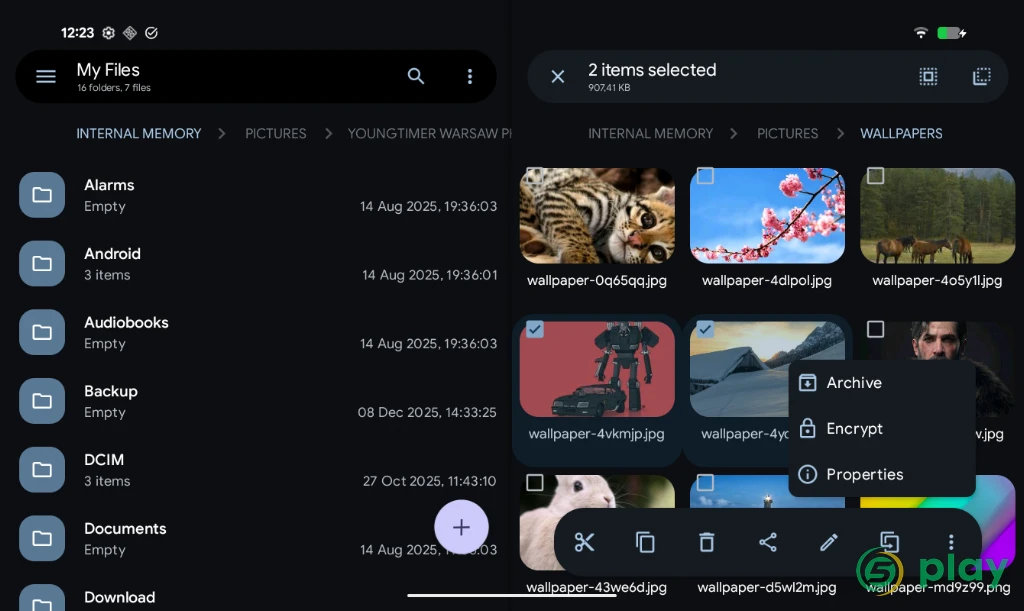Copy the selected files
1024x611 pixels.
point(645,542)
